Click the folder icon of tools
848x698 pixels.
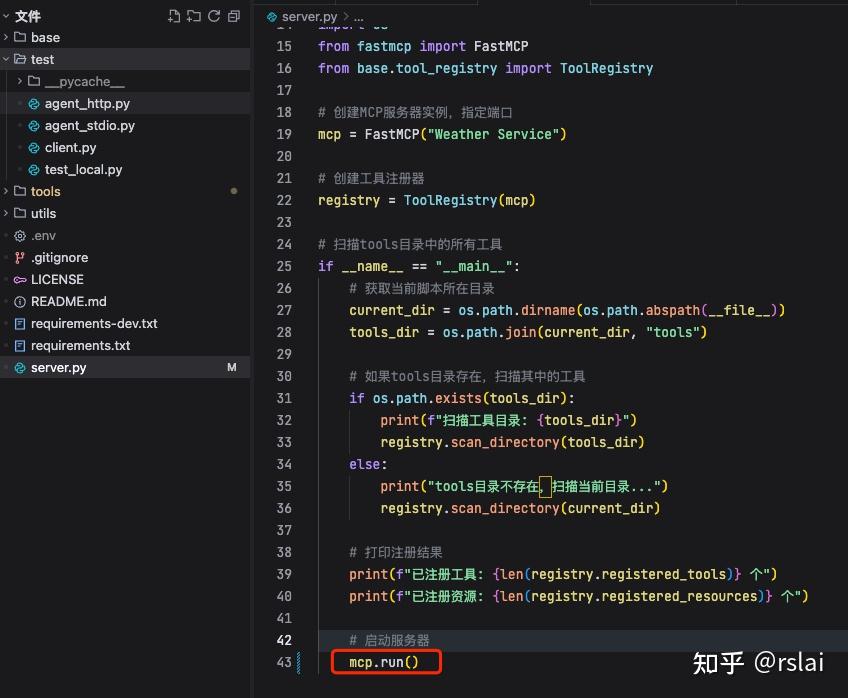[x=20, y=190]
